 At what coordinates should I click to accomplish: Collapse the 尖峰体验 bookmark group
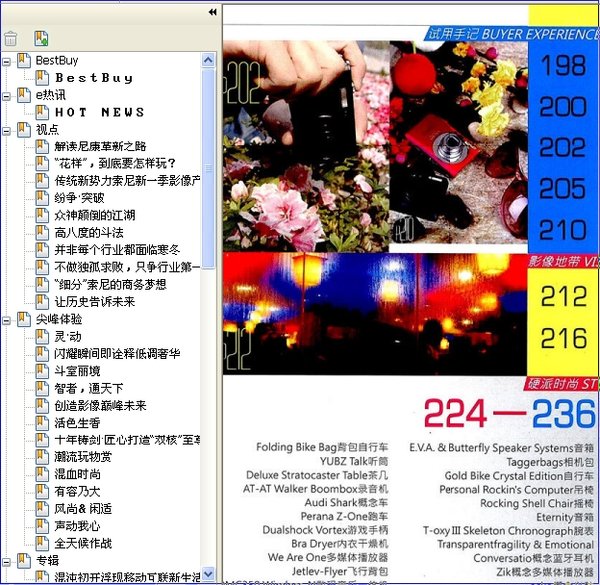7,320
